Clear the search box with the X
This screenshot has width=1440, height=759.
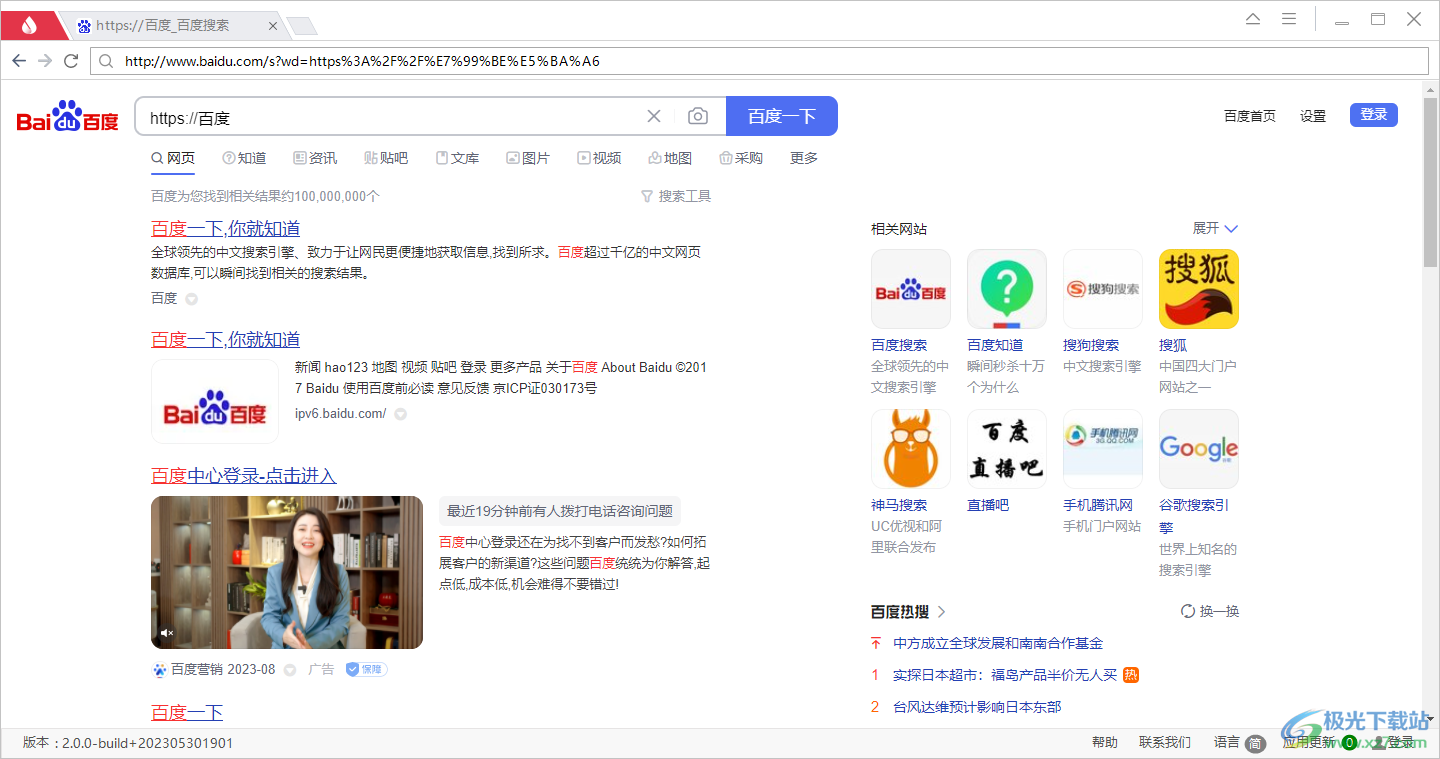click(654, 116)
